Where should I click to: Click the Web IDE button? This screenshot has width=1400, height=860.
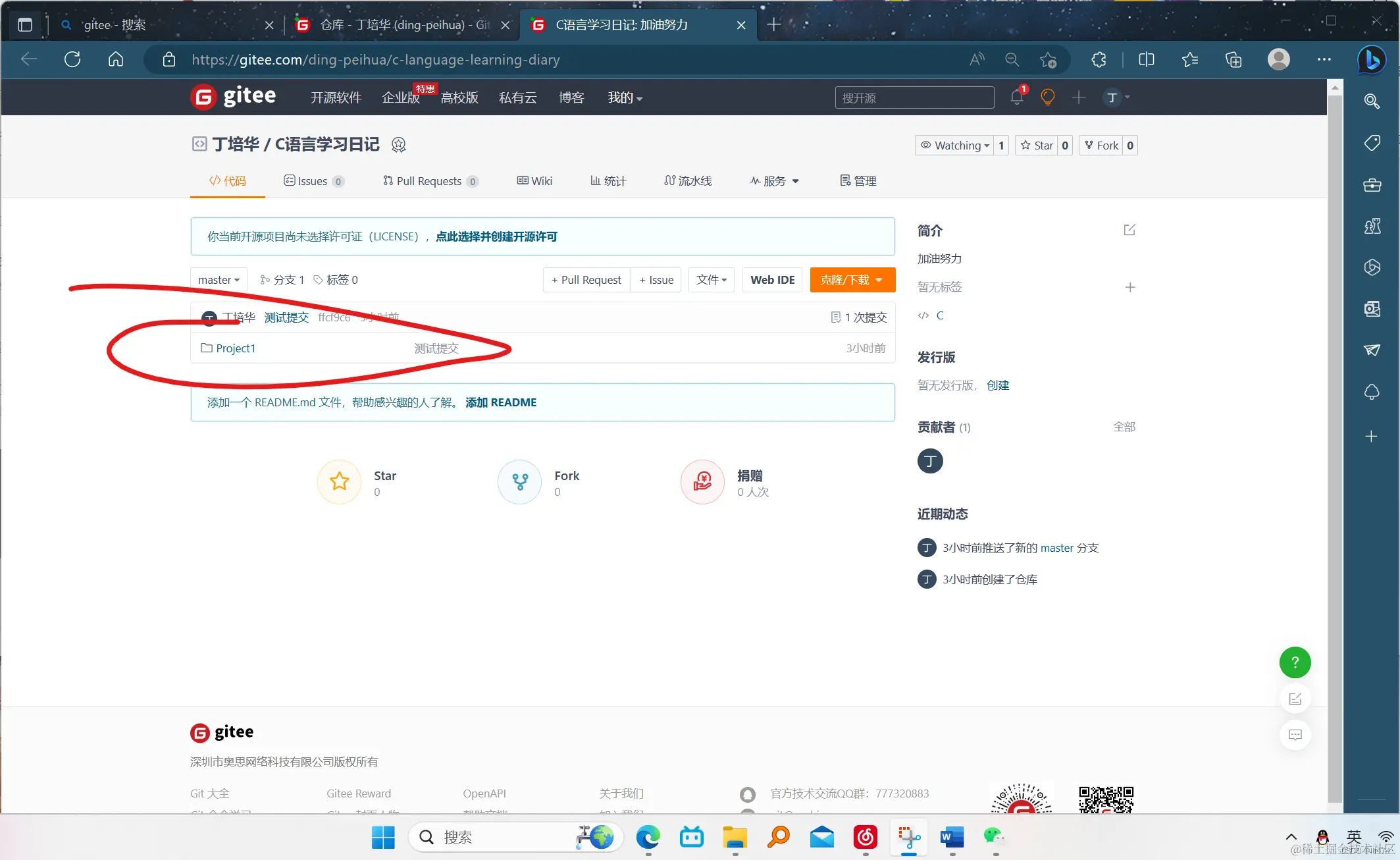click(x=772, y=280)
